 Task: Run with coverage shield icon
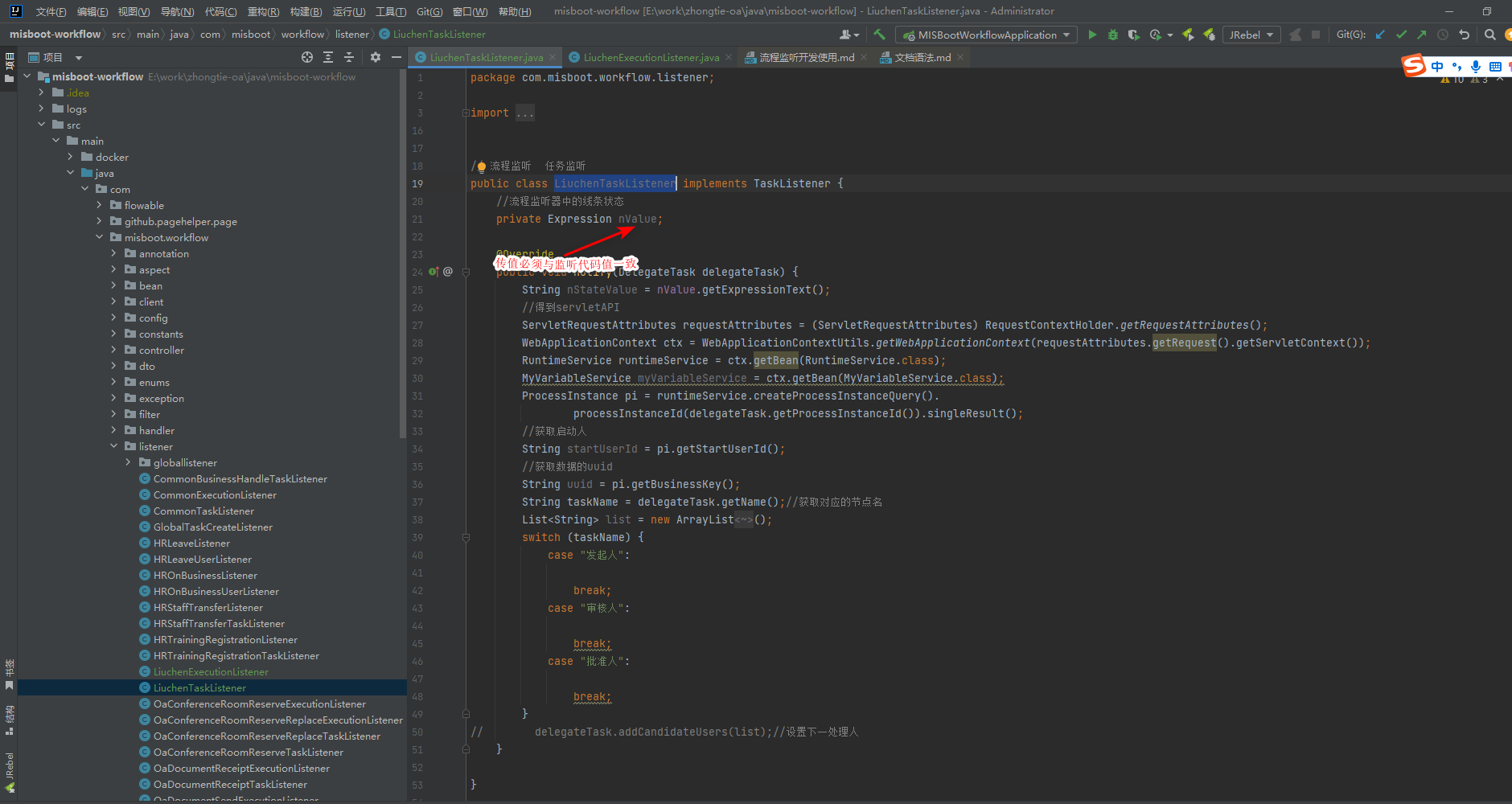coord(1134,35)
